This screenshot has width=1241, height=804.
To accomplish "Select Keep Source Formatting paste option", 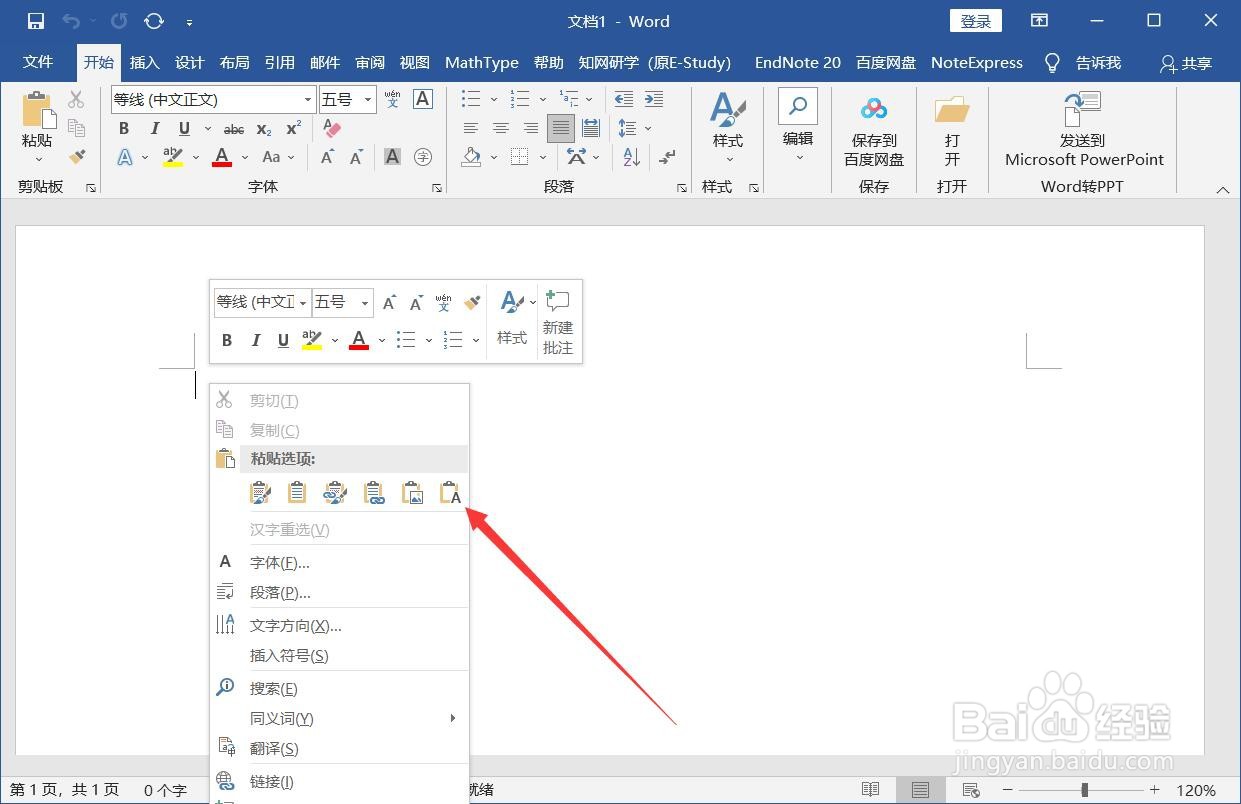I will pyautogui.click(x=260, y=492).
